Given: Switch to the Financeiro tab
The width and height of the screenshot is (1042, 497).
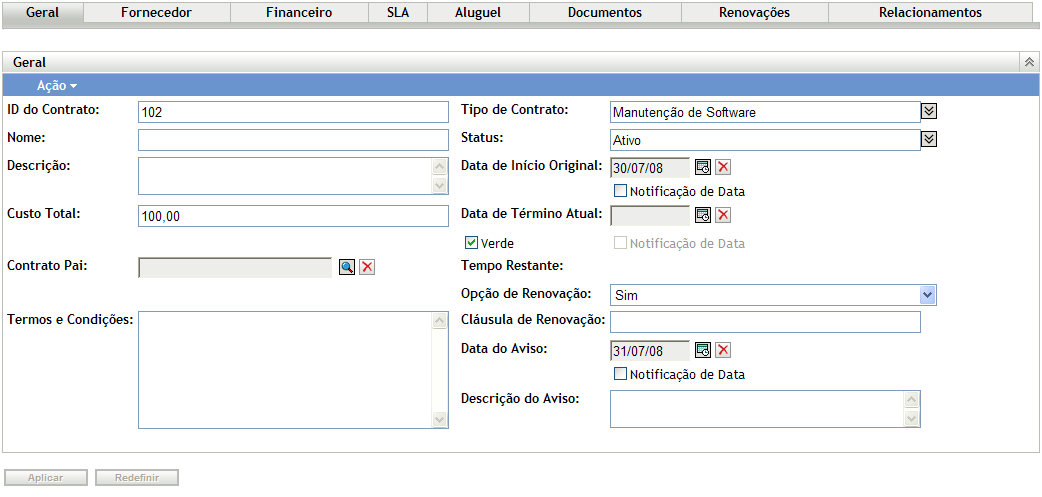Looking at the screenshot, I should click(x=299, y=13).
